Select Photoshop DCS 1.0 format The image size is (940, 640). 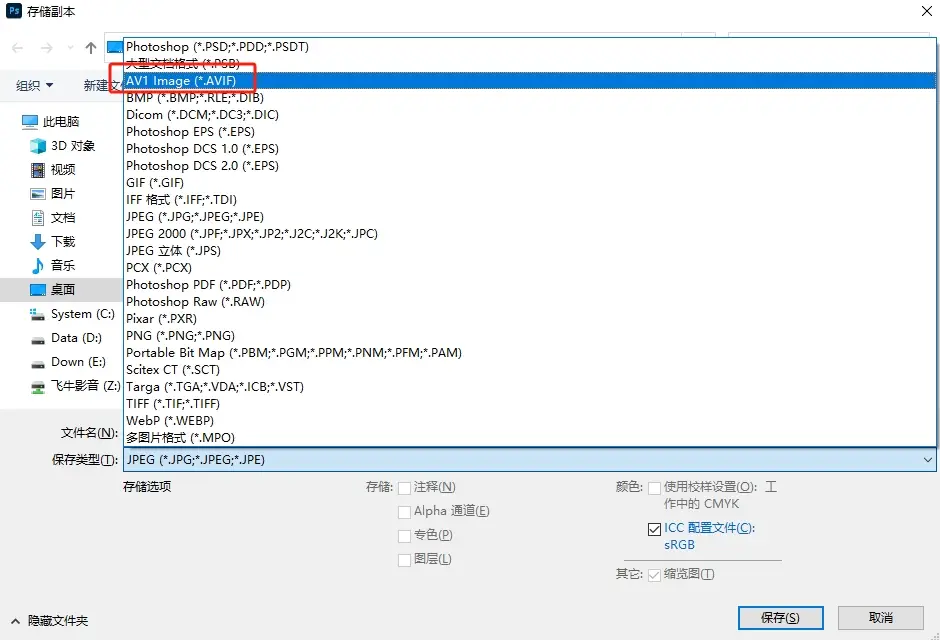click(x=530, y=149)
